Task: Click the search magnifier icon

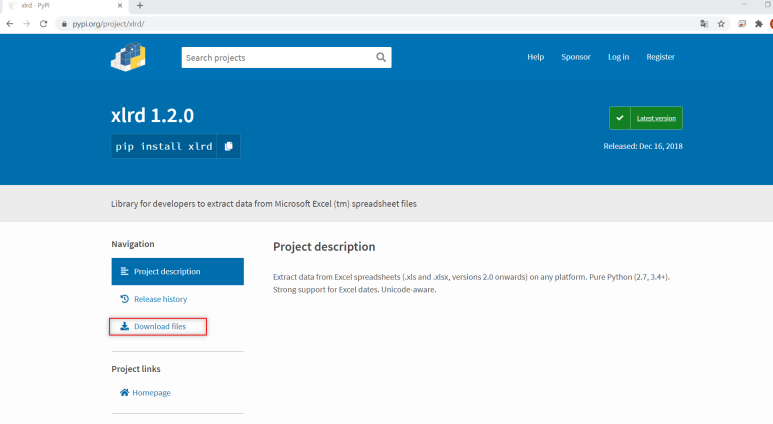Action: pyautogui.click(x=381, y=57)
